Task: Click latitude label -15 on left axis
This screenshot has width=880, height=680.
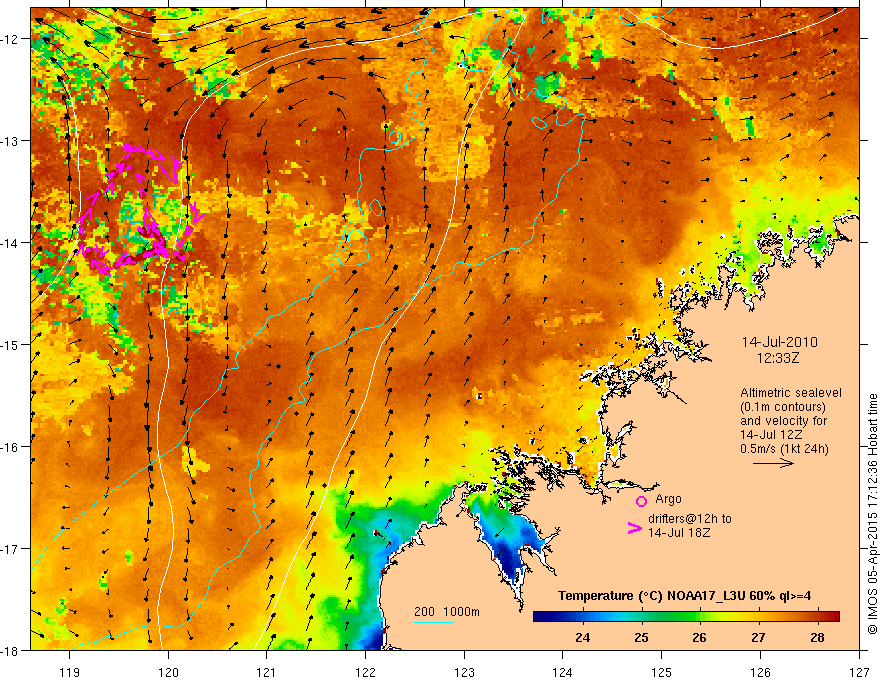Action: [x=12, y=344]
